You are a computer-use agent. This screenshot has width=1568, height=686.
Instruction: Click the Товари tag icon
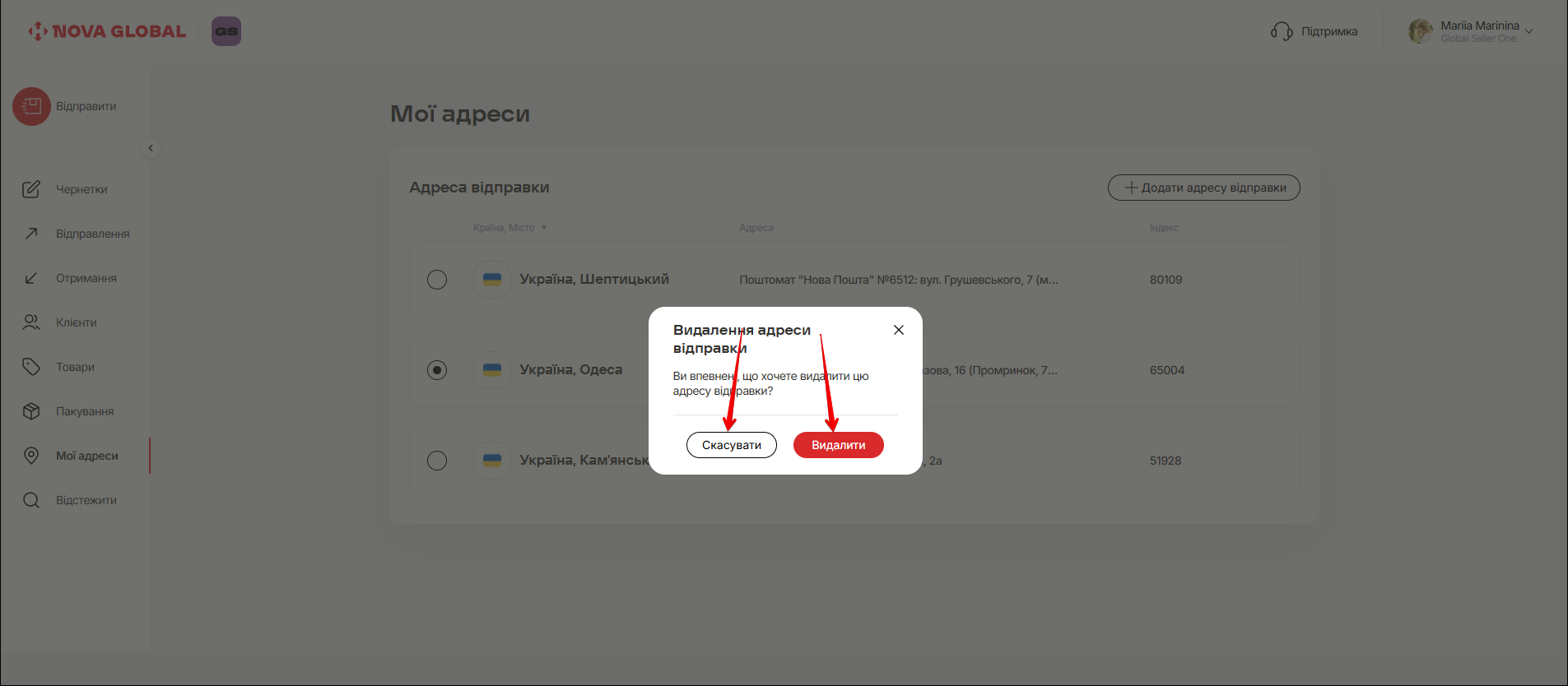31,367
